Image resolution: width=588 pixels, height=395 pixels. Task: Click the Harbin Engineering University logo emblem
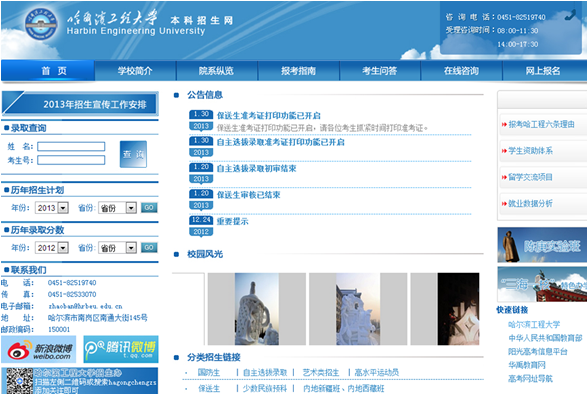click(41, 24)
